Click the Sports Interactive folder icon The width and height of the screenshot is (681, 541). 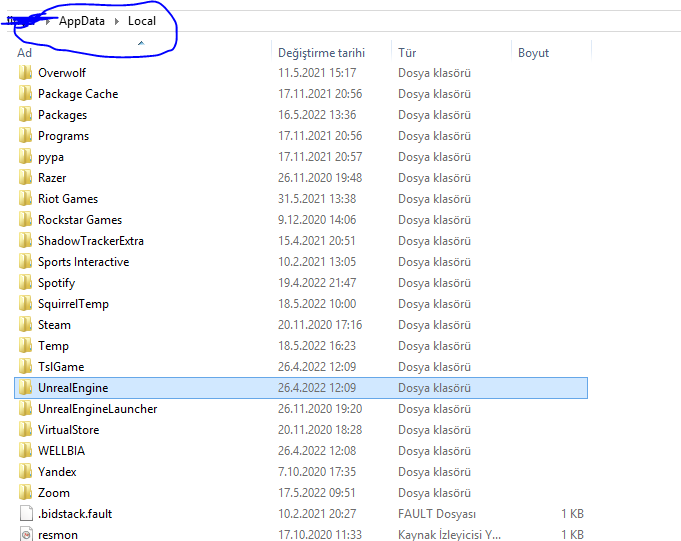click(26, 261)
